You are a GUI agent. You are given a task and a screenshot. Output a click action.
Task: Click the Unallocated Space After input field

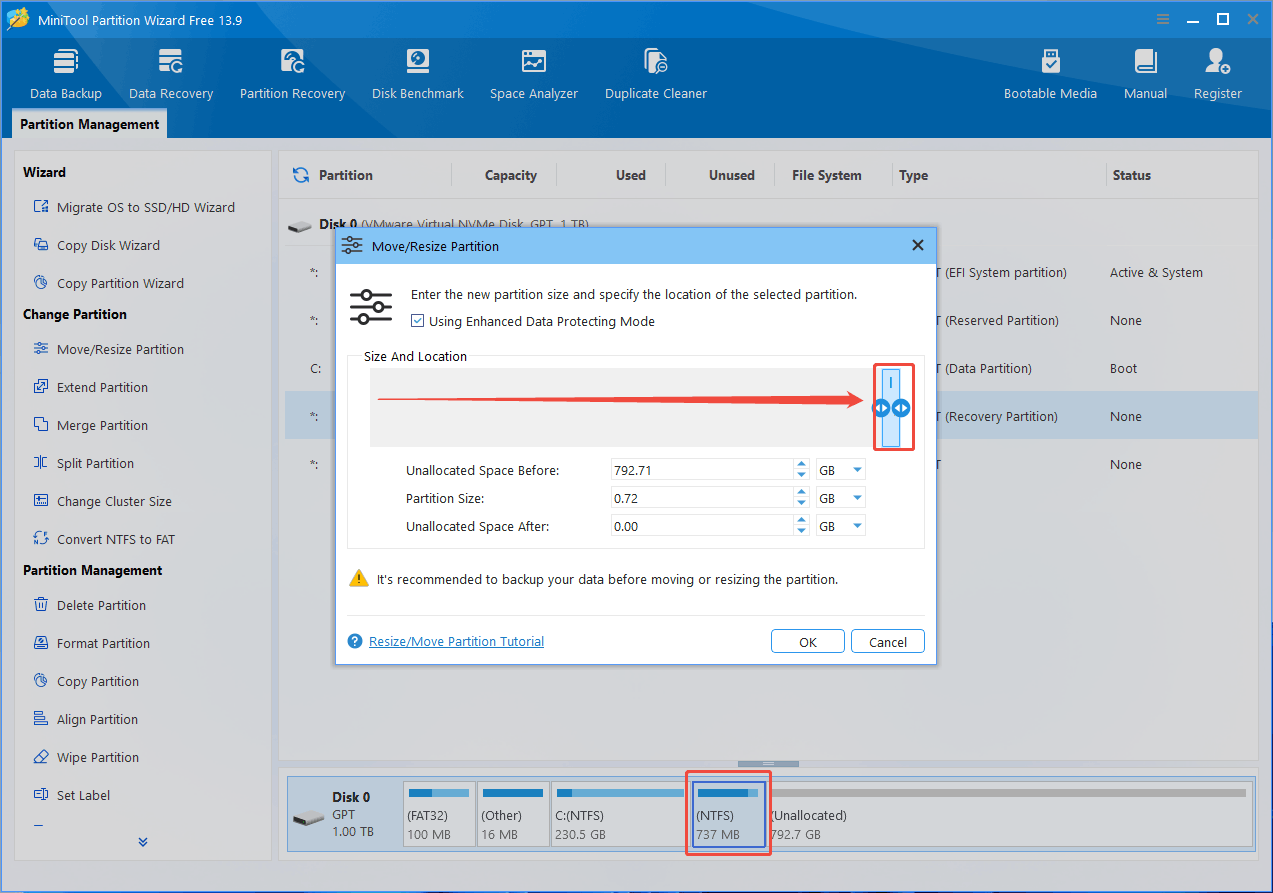pos(702,526)
